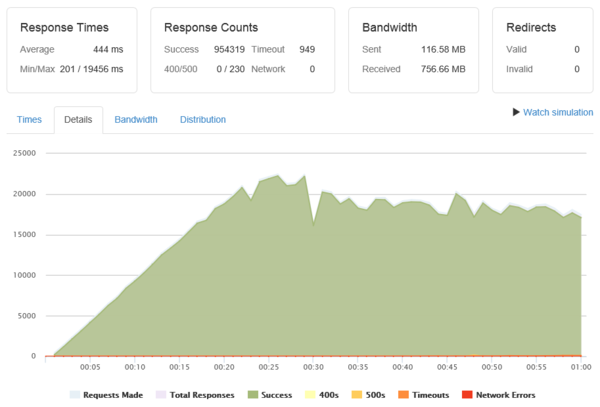This screenshot has height=407, width=600.
Task: Toggle the Network Errors legend swatch
Action: [467, 395]
